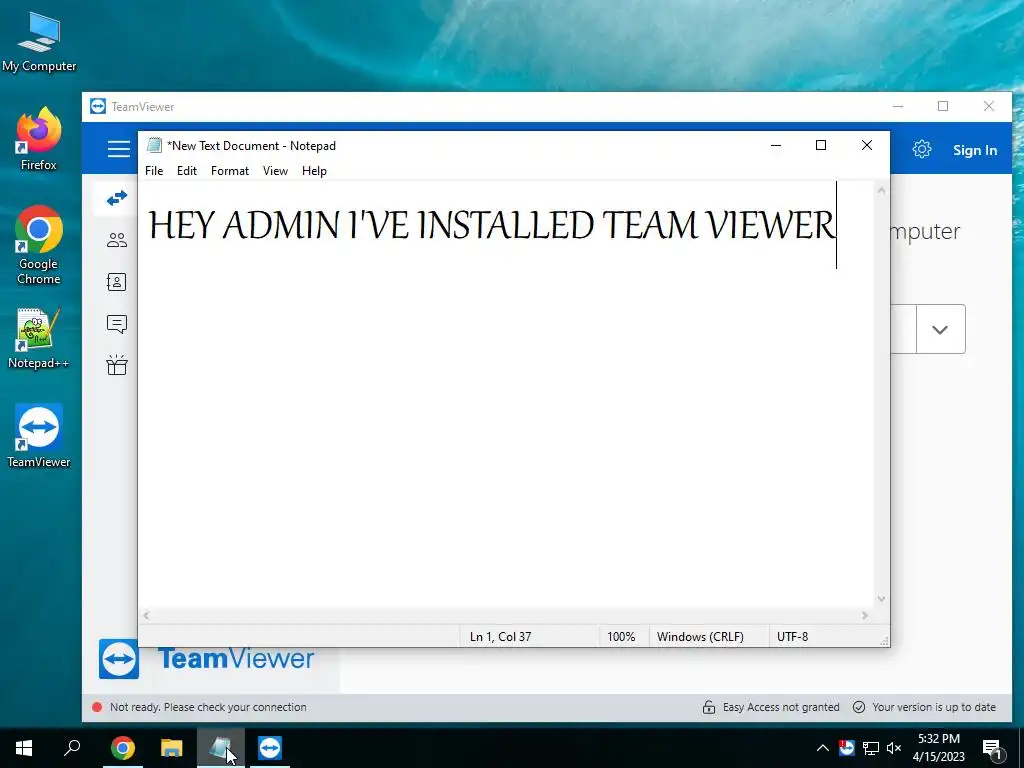Click TeamViewer title bar logo icon
The image size is (1024, 768).
tap(98, 106)
